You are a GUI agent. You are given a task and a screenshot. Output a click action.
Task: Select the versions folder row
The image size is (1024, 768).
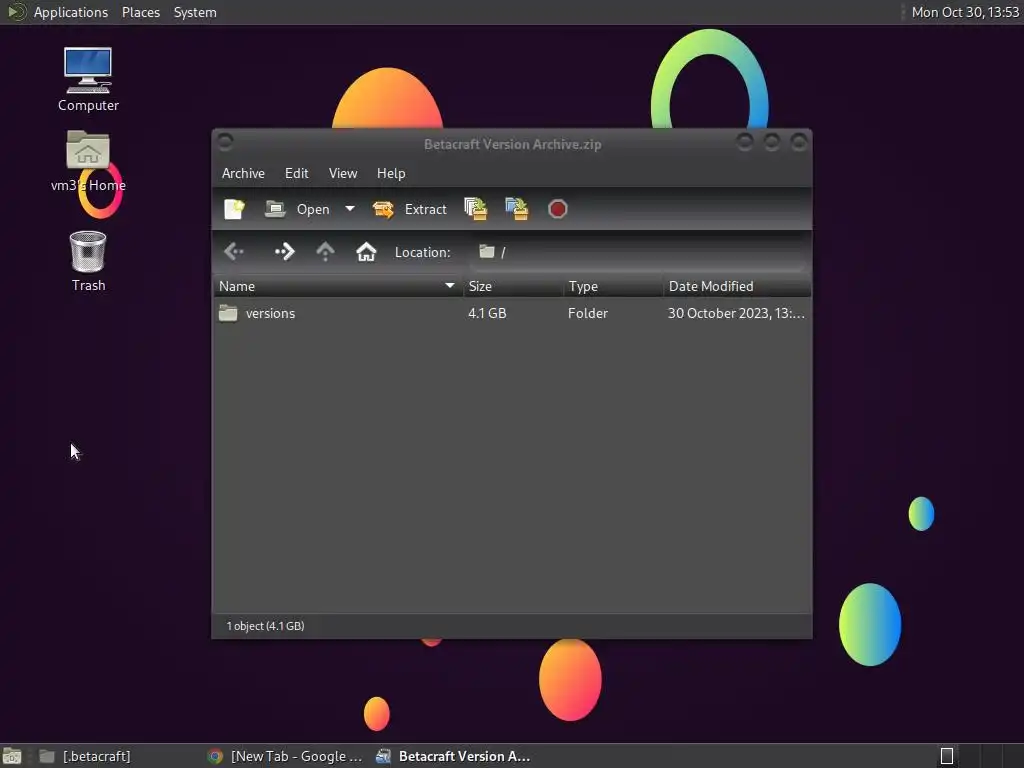click(x=512, y=313)
